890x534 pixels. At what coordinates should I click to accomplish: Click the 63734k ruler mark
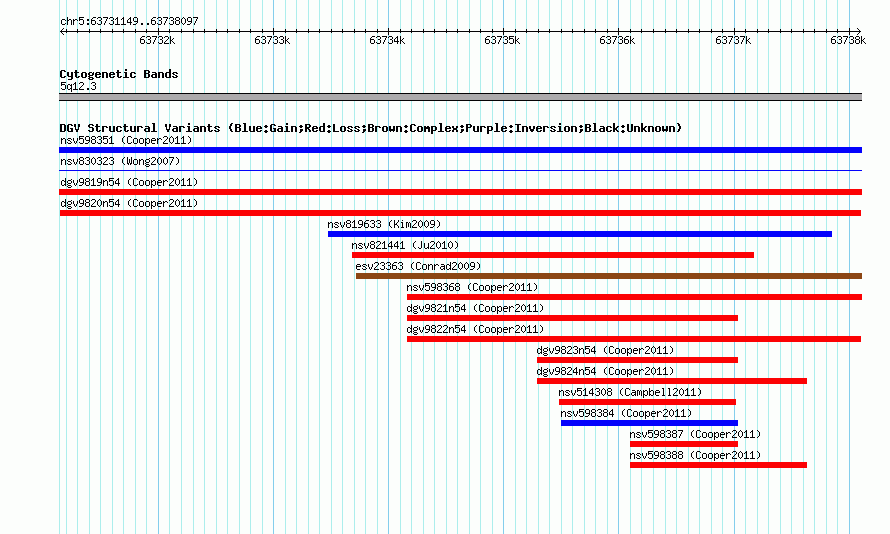coord(387,40)
